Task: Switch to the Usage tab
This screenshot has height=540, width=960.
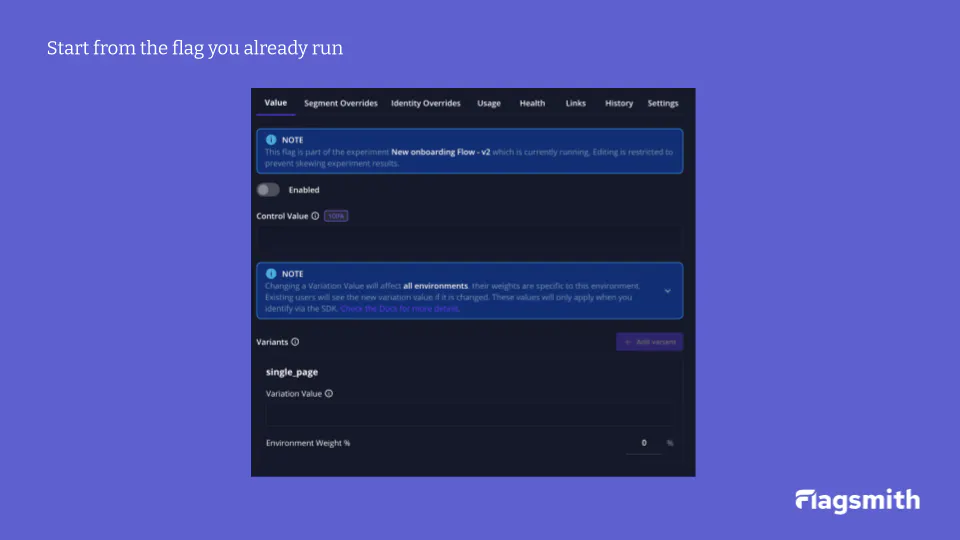Action: (x=489, y=103)
